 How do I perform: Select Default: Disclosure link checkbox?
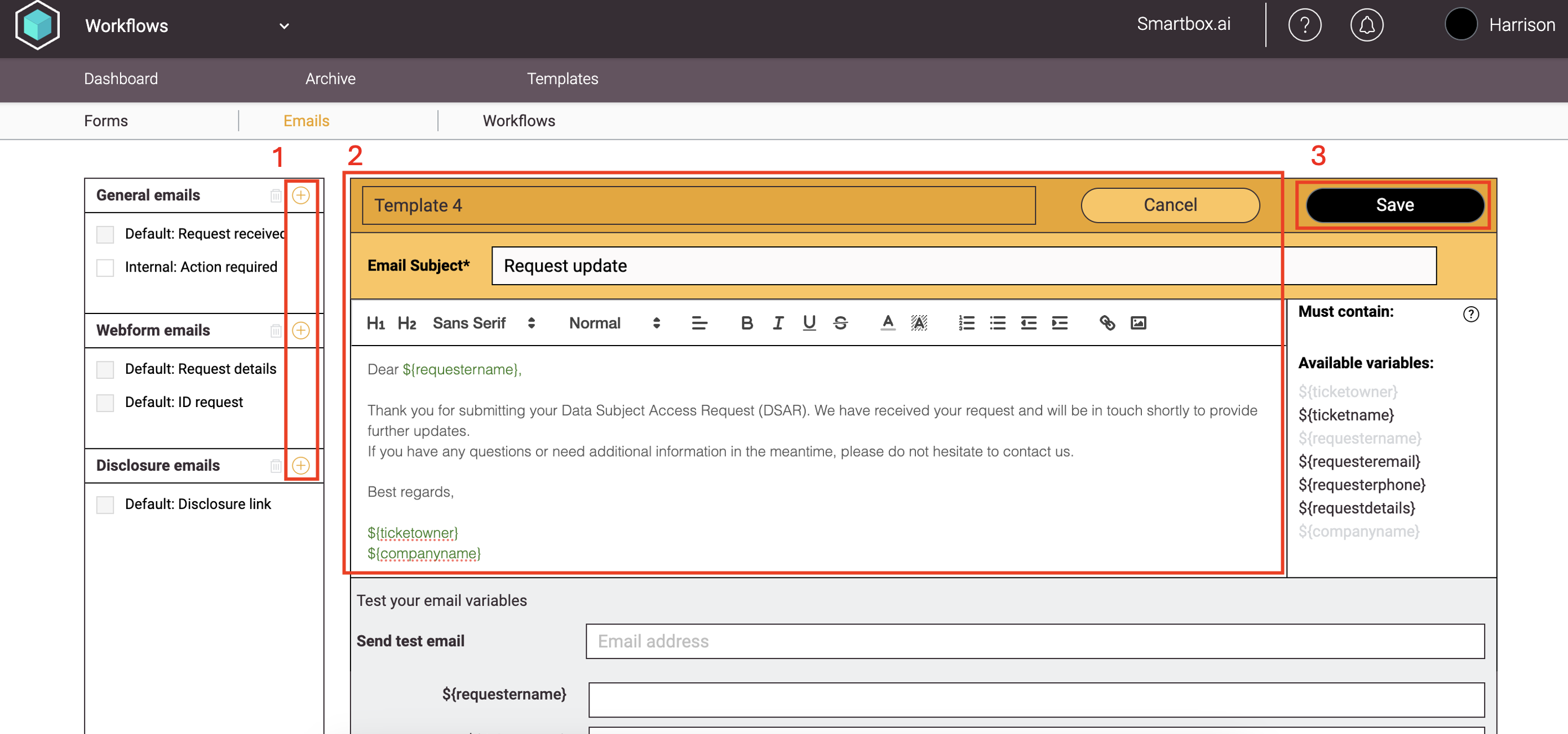pos(105,505)
